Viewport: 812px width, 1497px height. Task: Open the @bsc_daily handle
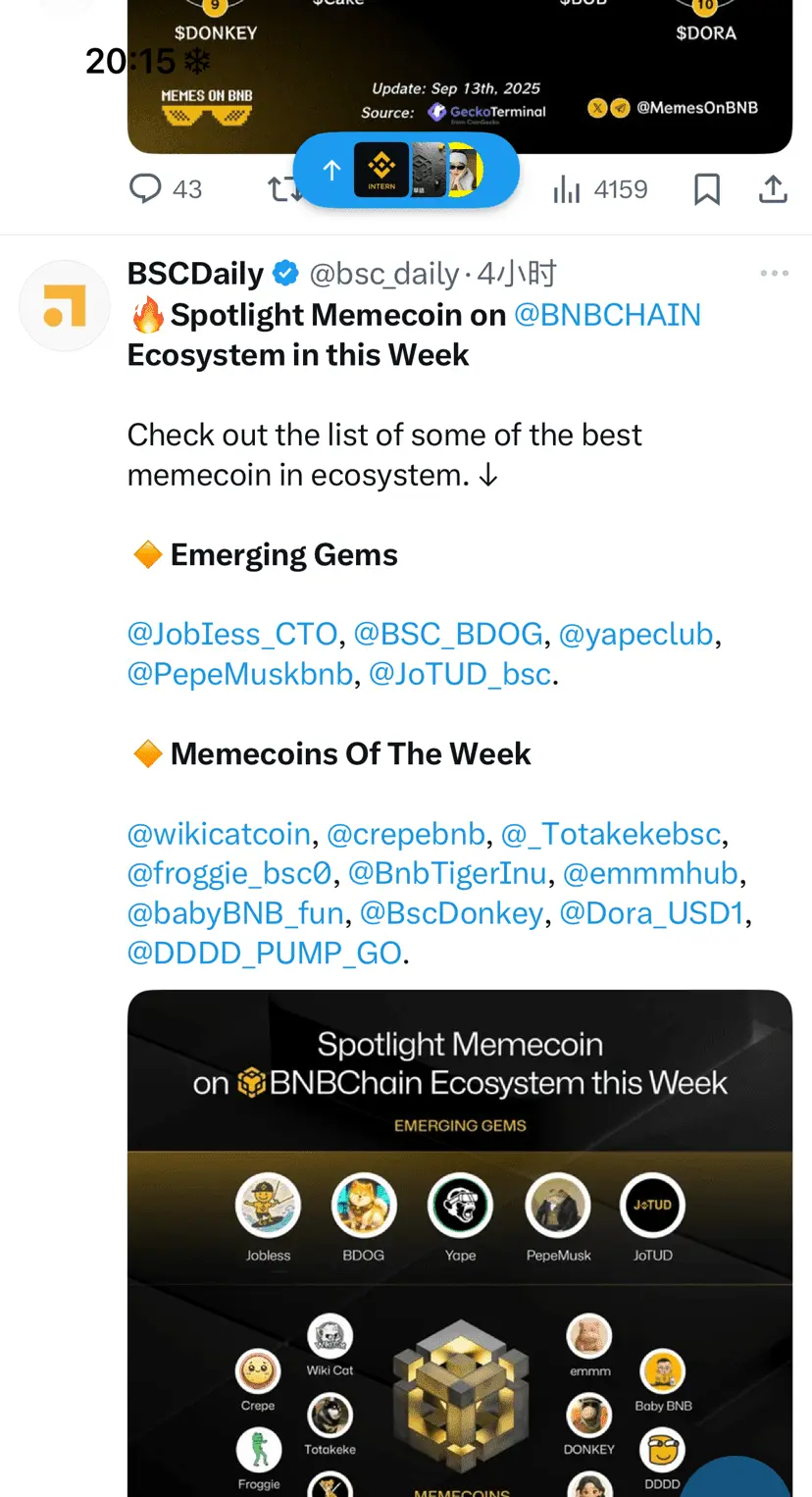(384, 274)
